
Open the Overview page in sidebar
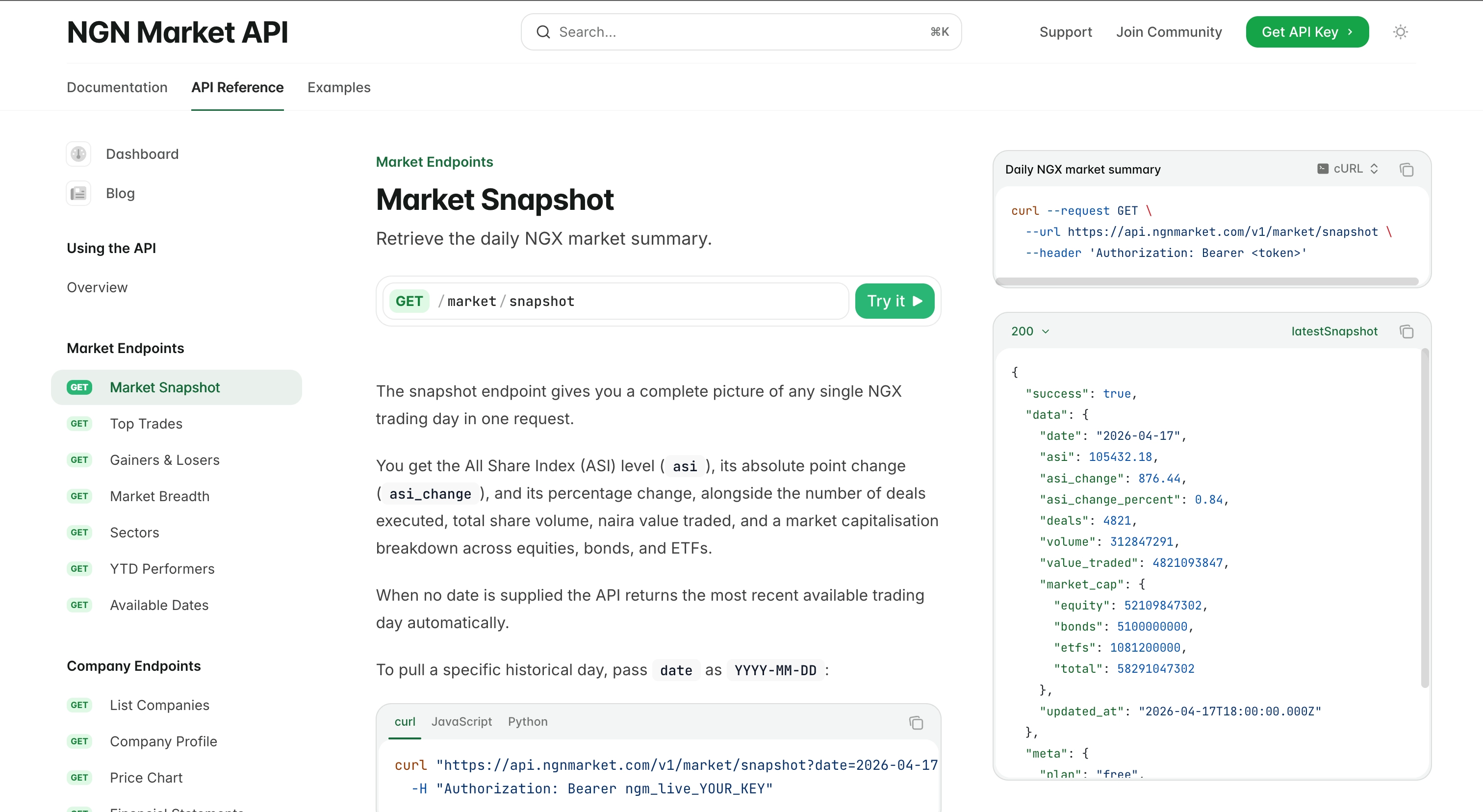[x=97, y=287]
